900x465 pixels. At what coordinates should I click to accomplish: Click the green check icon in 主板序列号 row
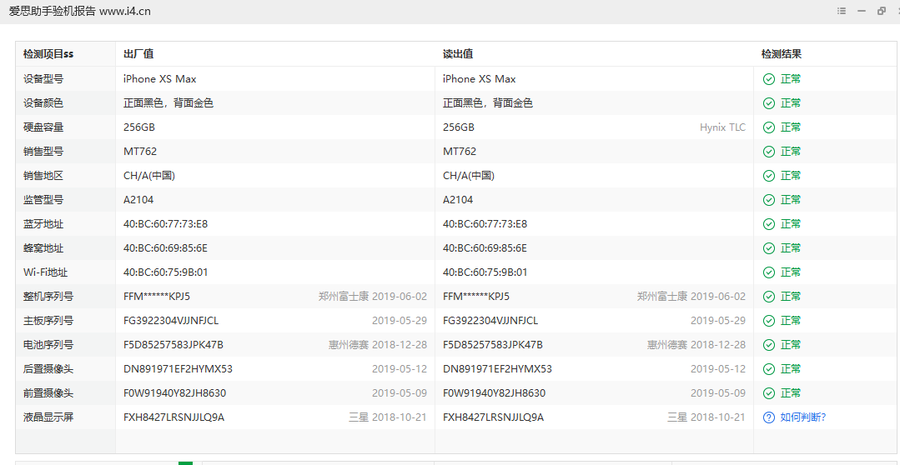click(x=769, y=321)
